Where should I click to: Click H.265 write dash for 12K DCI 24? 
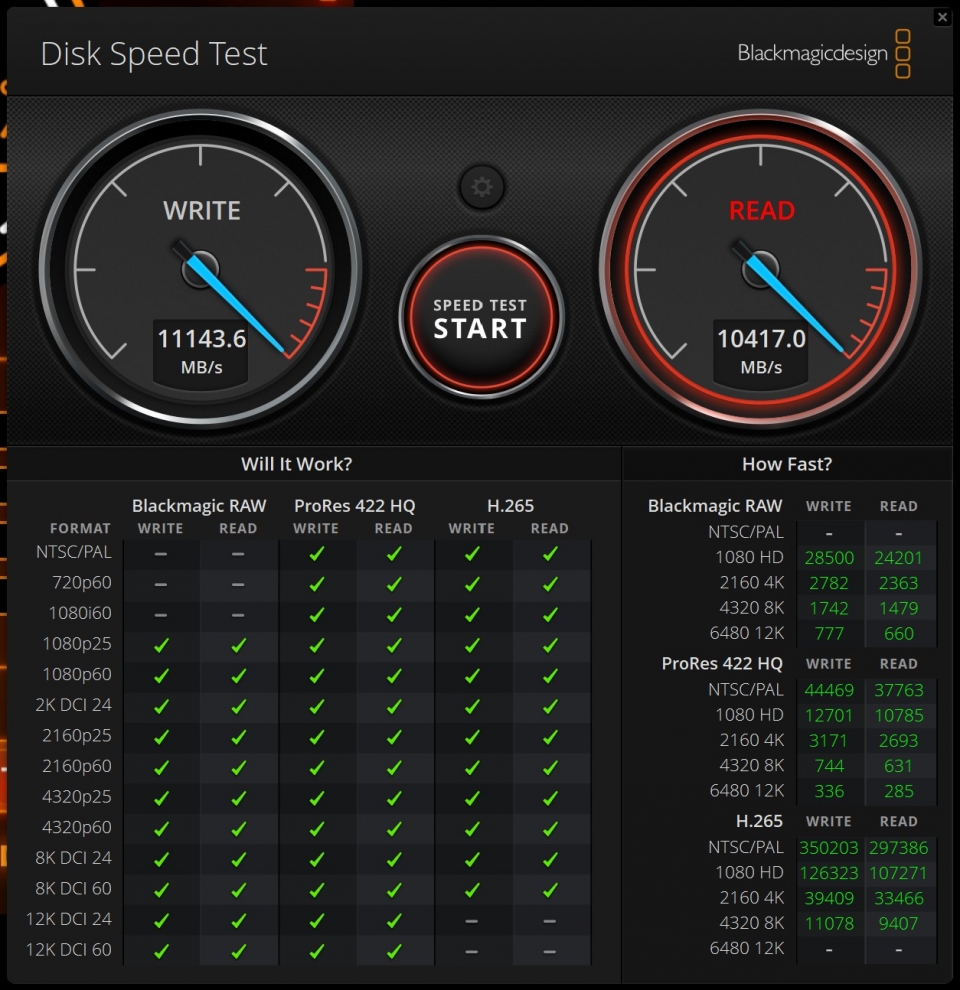coord(471,921)
